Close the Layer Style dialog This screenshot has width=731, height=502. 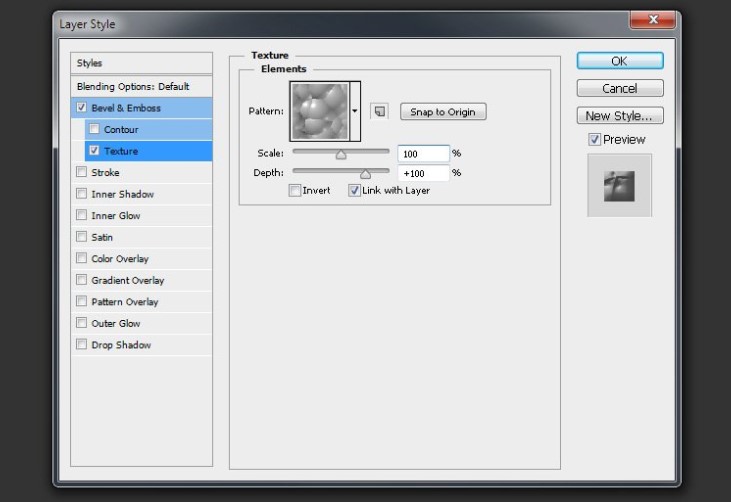click(654, 20)
